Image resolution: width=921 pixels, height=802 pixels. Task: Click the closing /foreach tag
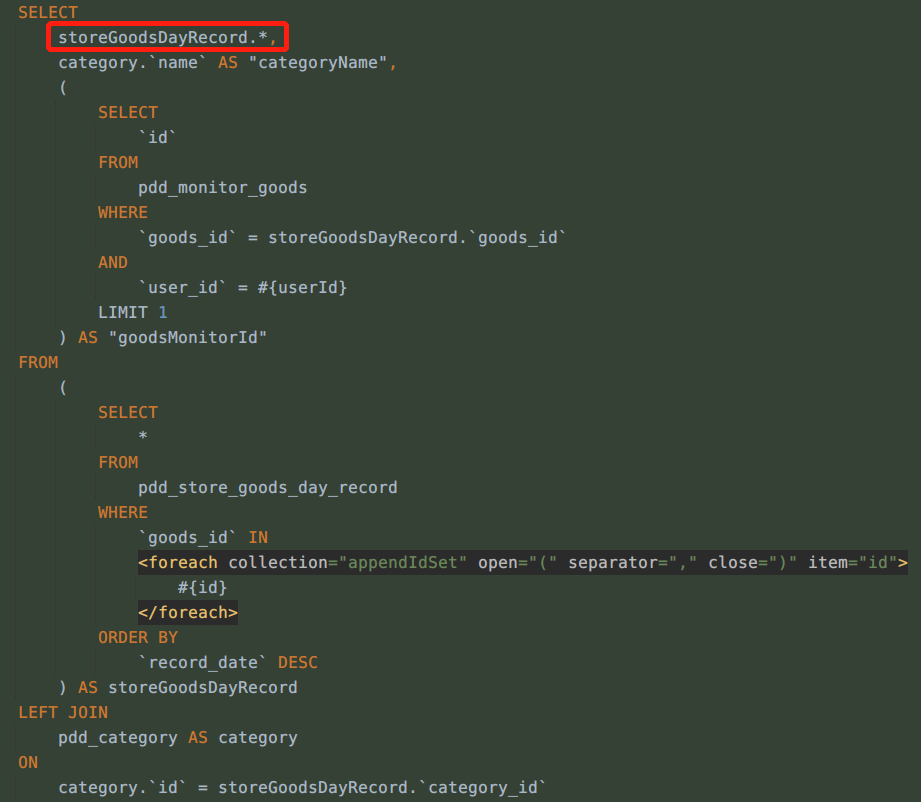click(x=188, y=613)
